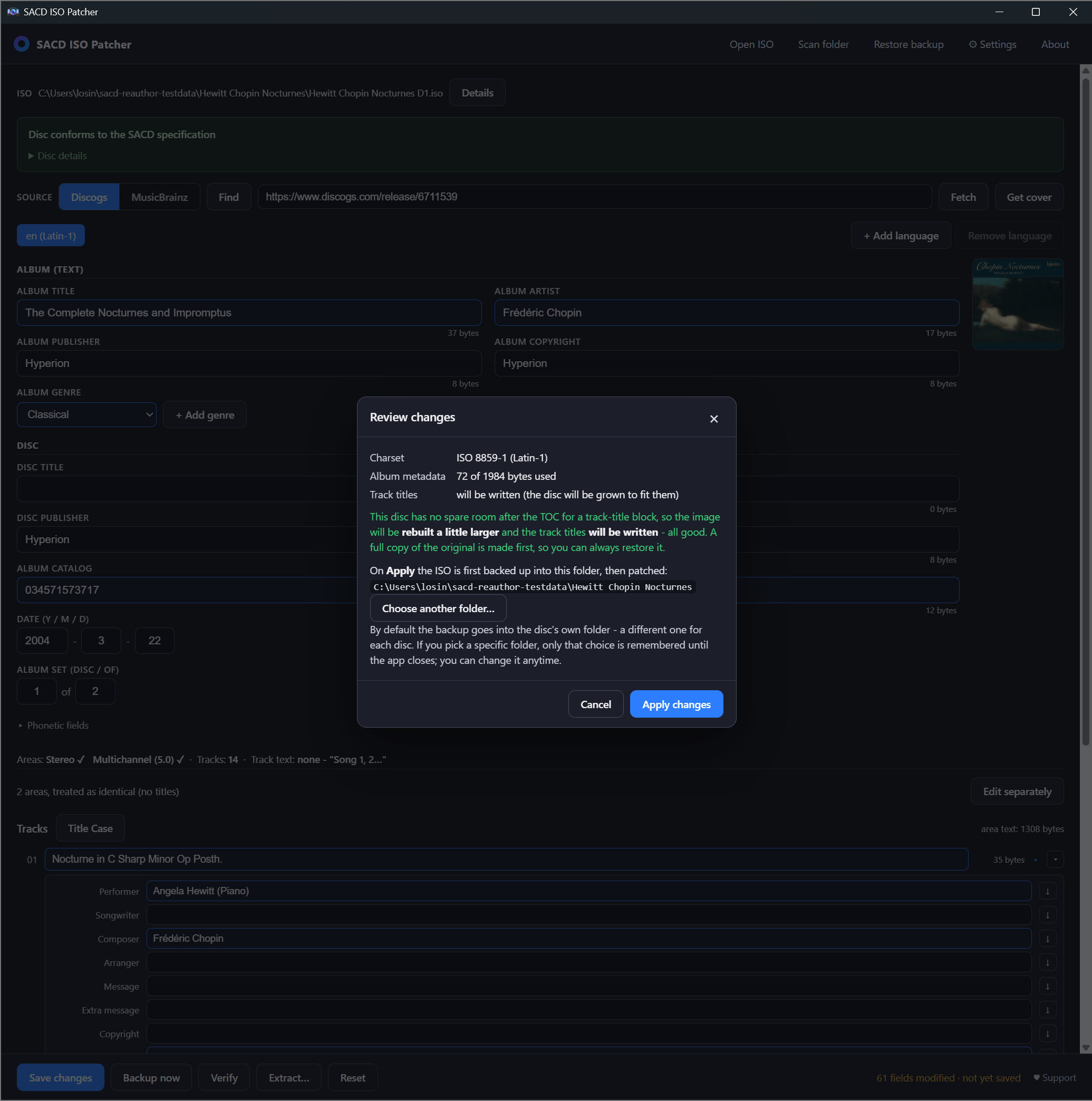1092x1101 pixels.
Task: Expand the Phonetic fields section
Action: click(x=53, y=726)
